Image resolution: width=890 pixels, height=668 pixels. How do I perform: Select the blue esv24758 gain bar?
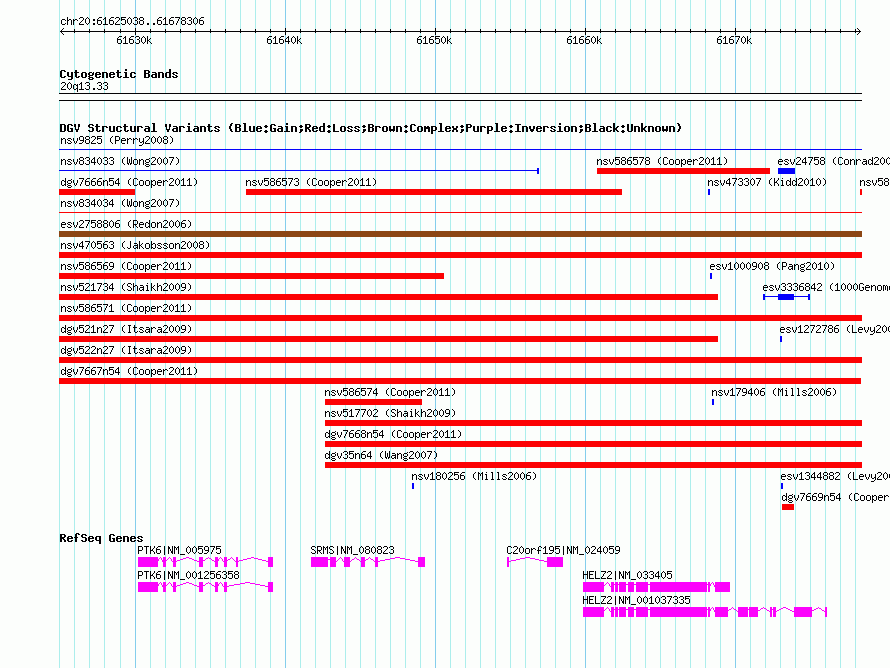(786, 171)
